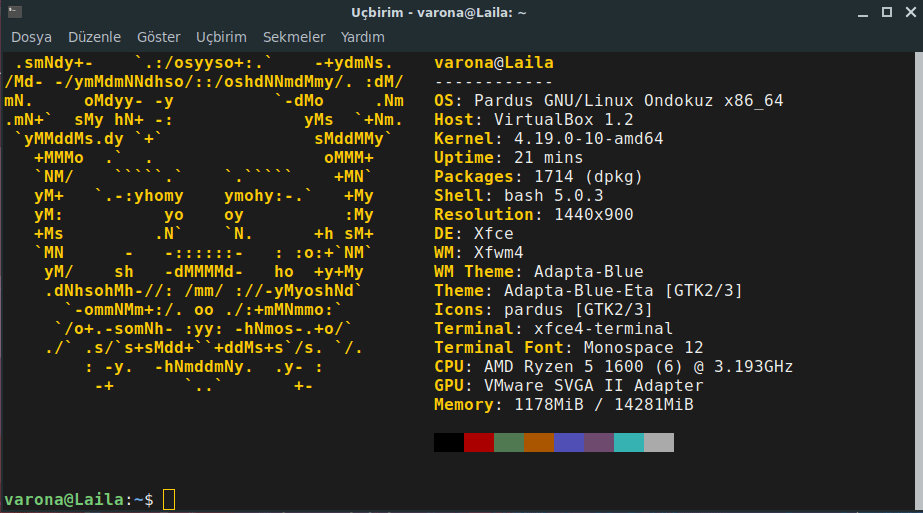The width and height of the screenshot is (923, 513).
Task: Click the WM line Xfwm4
Action: (479, 252)
